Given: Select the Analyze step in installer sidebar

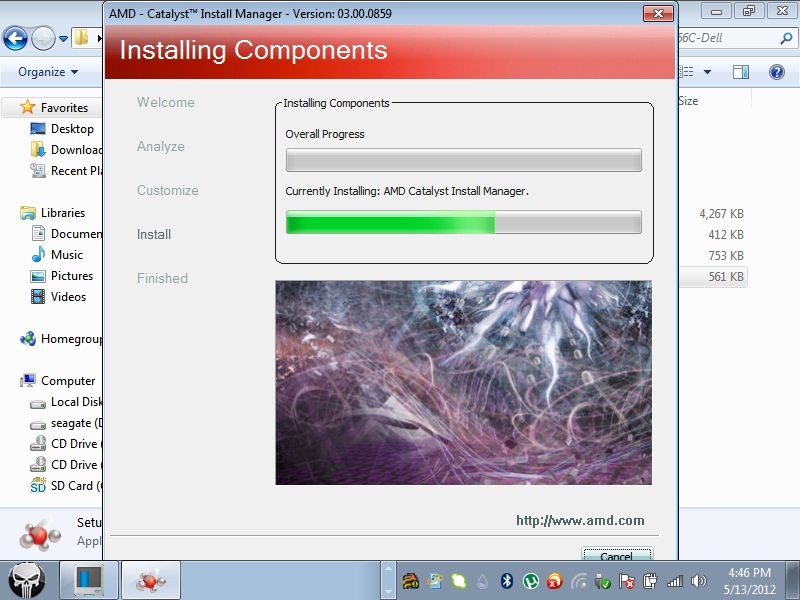Looking at the screenshot, I should 160,146.
